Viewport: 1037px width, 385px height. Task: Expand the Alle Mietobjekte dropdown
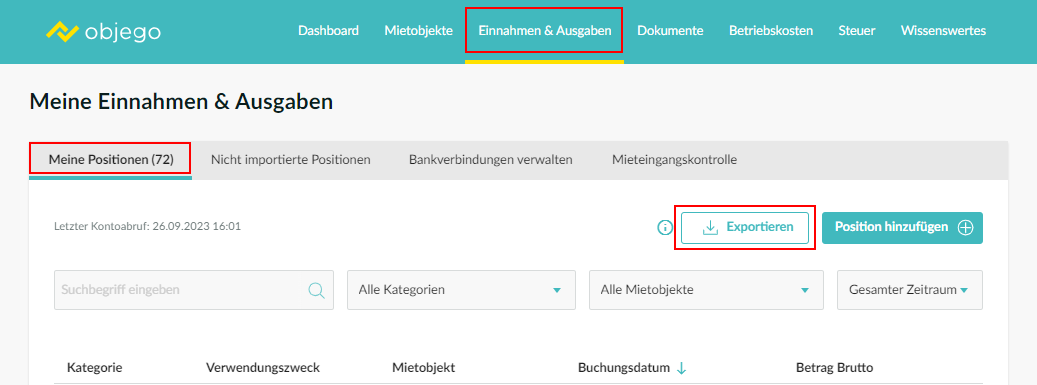click(x=706, y=290)
